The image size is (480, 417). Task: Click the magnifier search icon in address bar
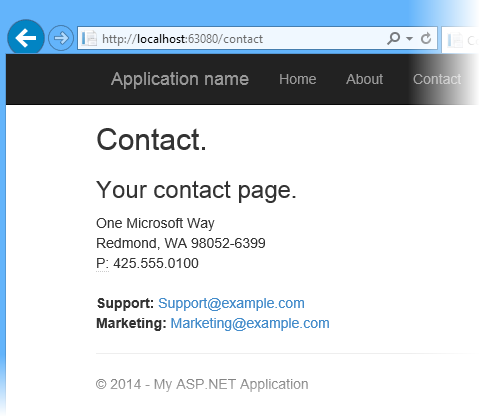(393, 38)
